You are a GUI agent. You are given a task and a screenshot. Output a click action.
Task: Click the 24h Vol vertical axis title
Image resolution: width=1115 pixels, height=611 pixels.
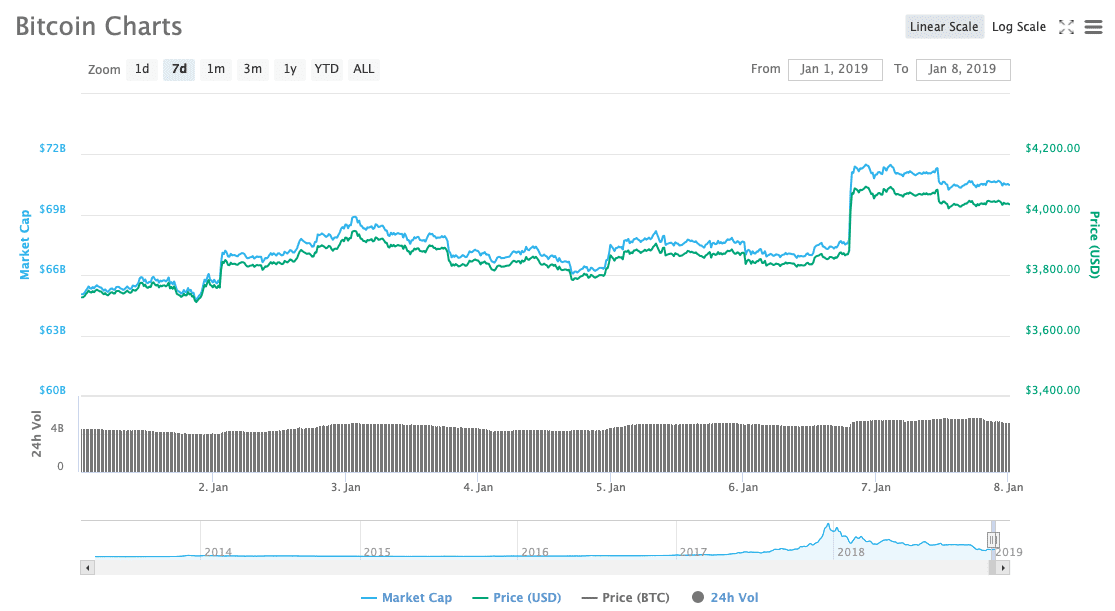coord(36,433)
